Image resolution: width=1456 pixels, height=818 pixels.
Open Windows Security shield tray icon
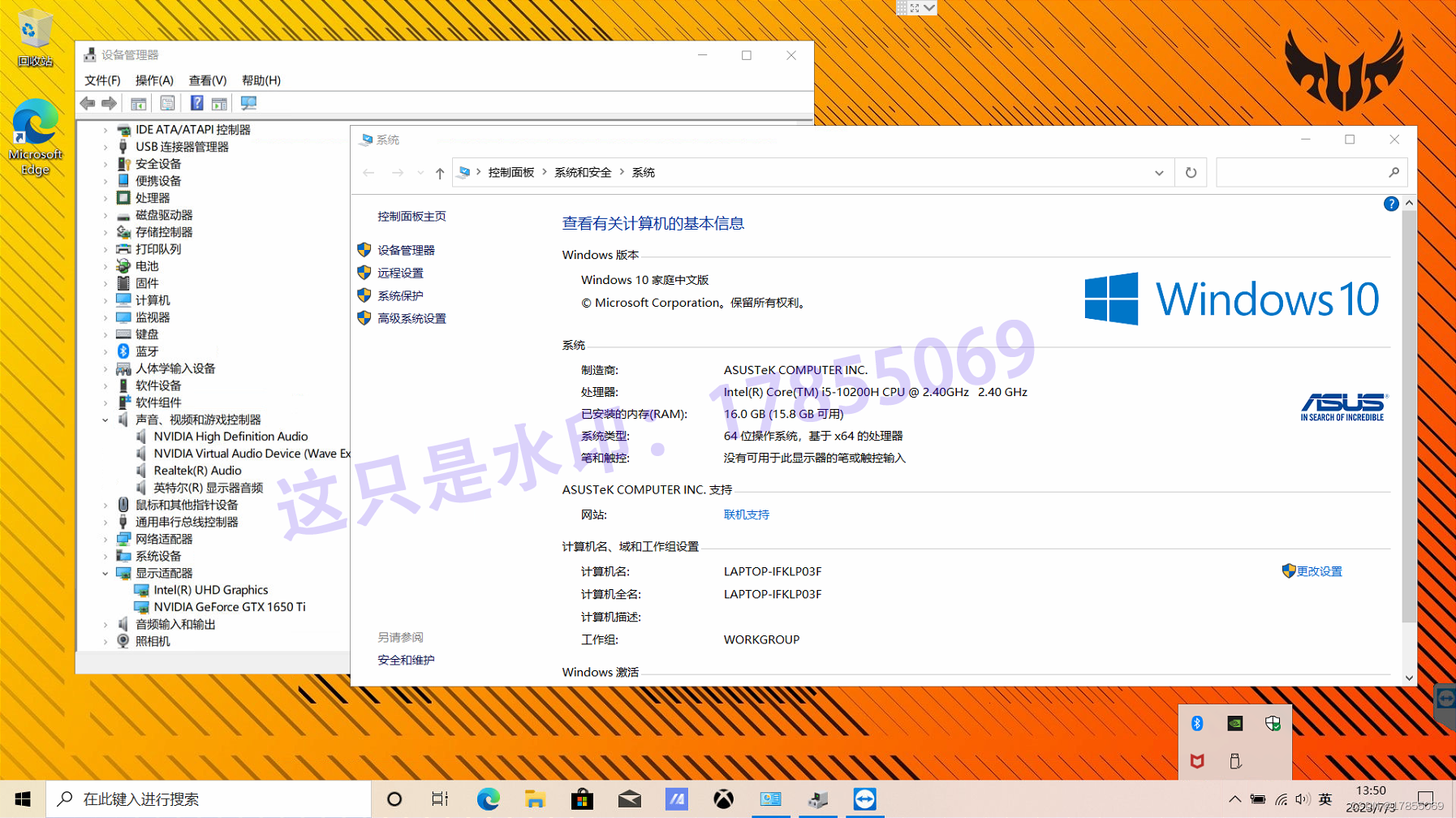coord(1273,723)
